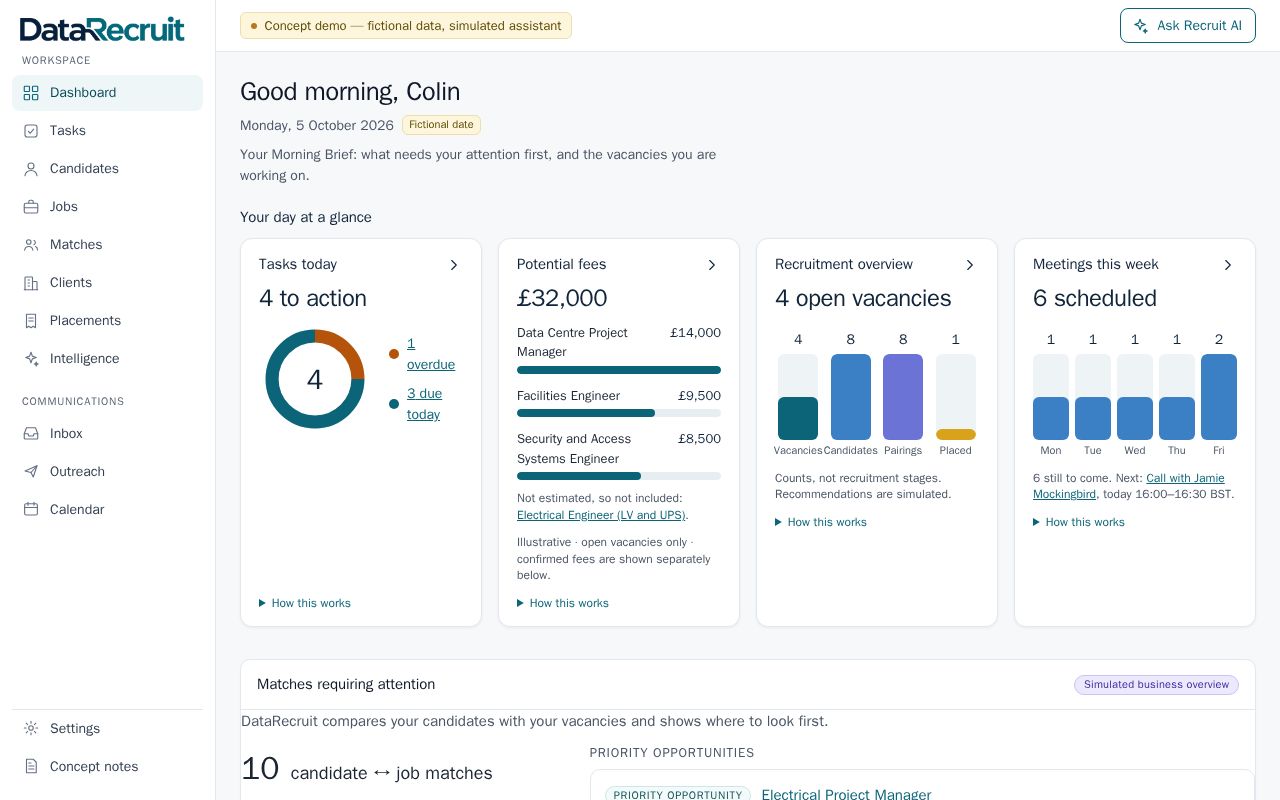Open Meetings this week via chevron arrow
This screenshot has height=800, width=1280.
click(1228, 265)
